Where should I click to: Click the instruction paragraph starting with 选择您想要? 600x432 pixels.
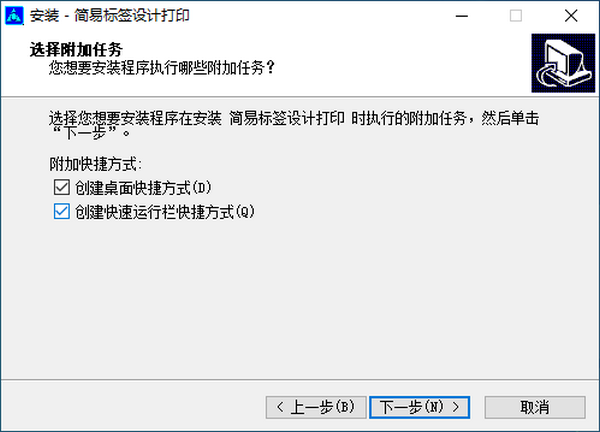coord(294,126)
